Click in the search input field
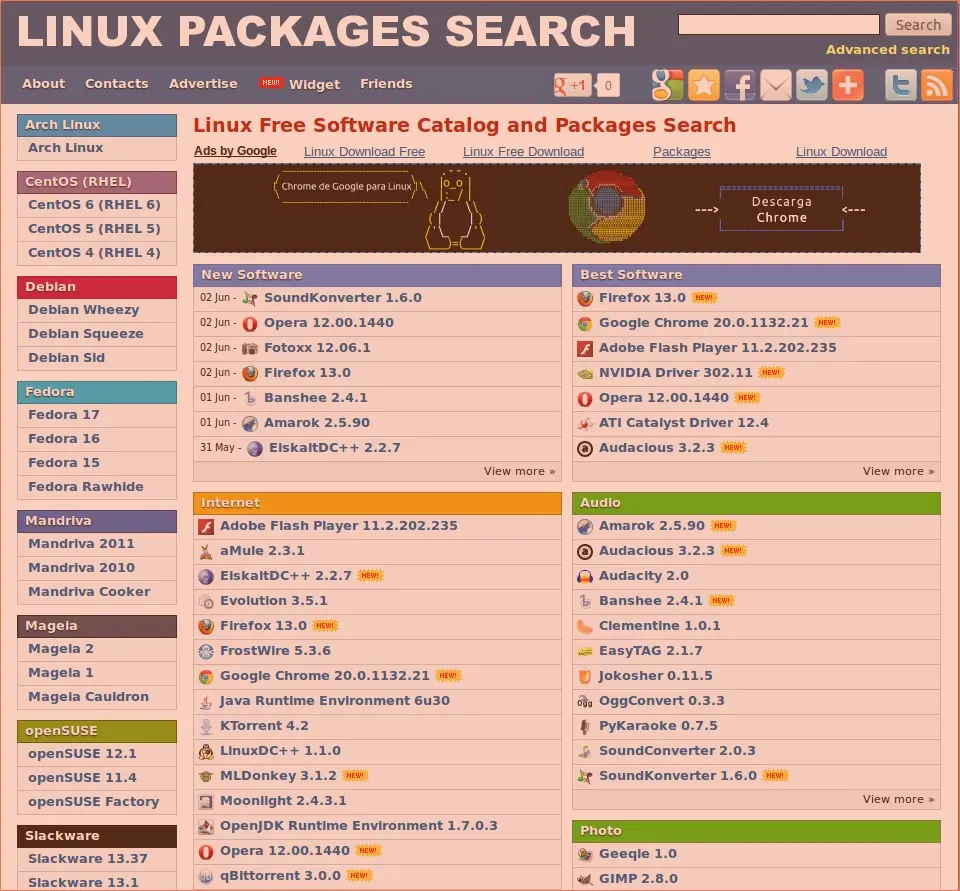This screenshot has width=960, height=891. (778, 24)
